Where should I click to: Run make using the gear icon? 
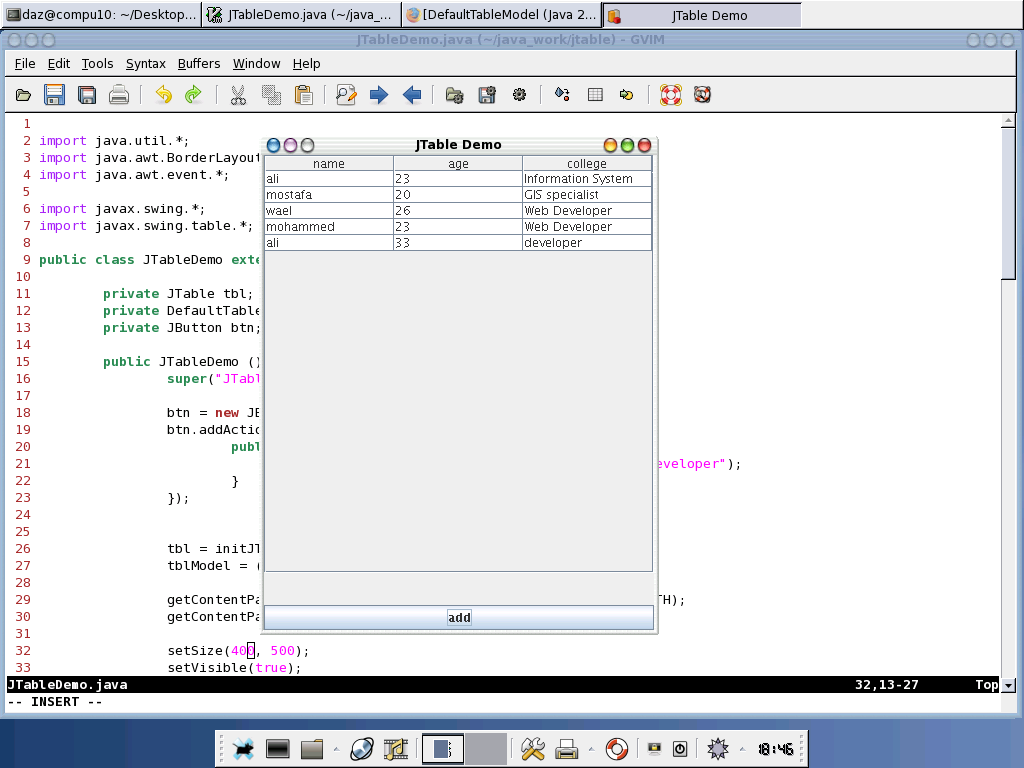[x=519, y=95]
